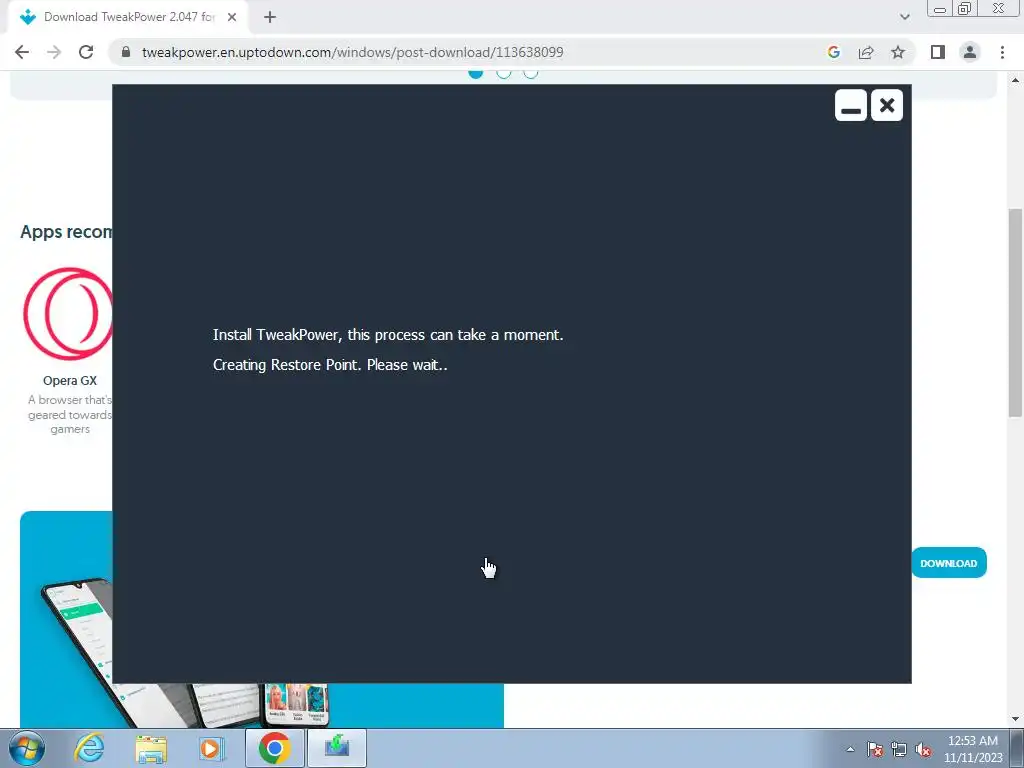Open Action Center flag icon

[x=875, y=749]
